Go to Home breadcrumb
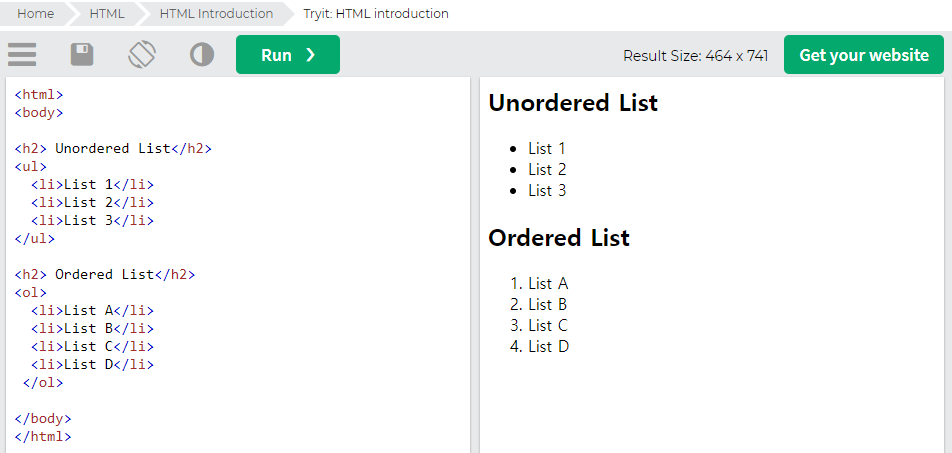Image resolution: width=952 pixels, height=453 pixels. pyautogui.click(x=35, y=13)
